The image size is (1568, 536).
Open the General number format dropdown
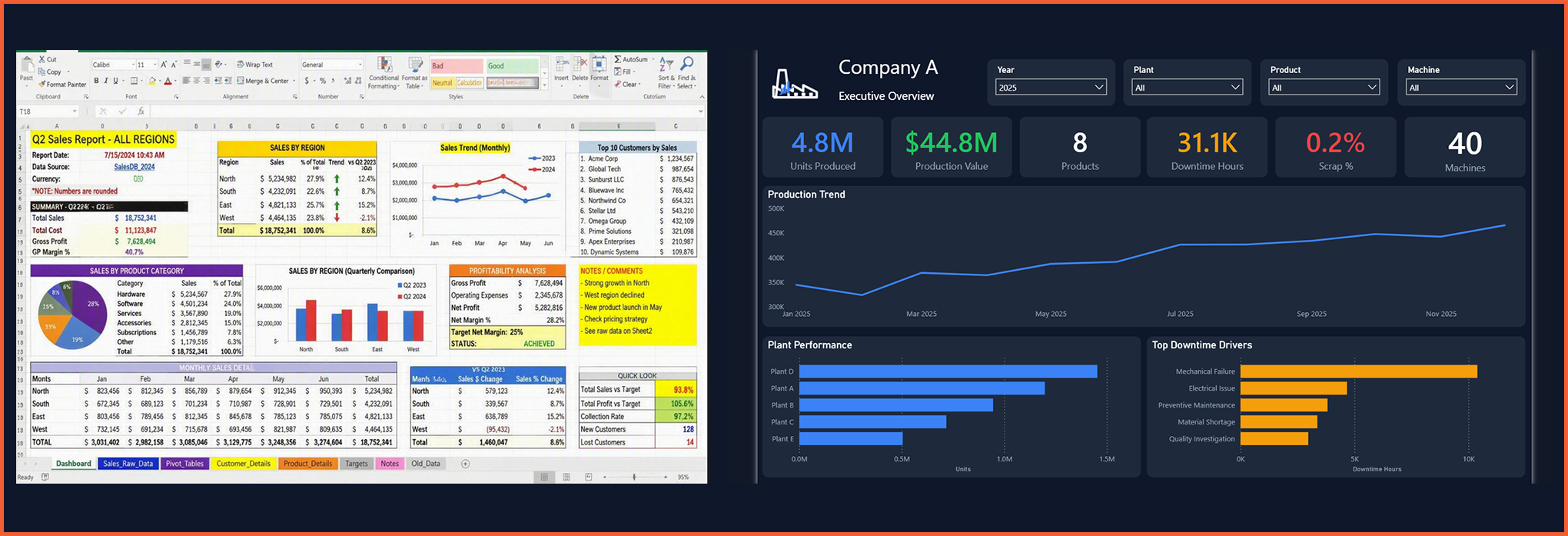(x=360, y=65)
